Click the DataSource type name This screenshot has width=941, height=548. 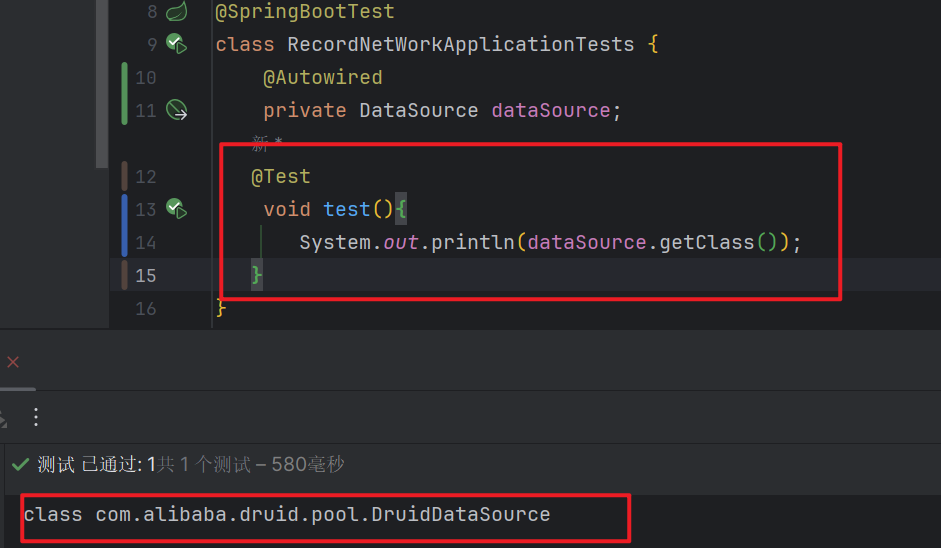pyautogui.click(x=419, y=110)
